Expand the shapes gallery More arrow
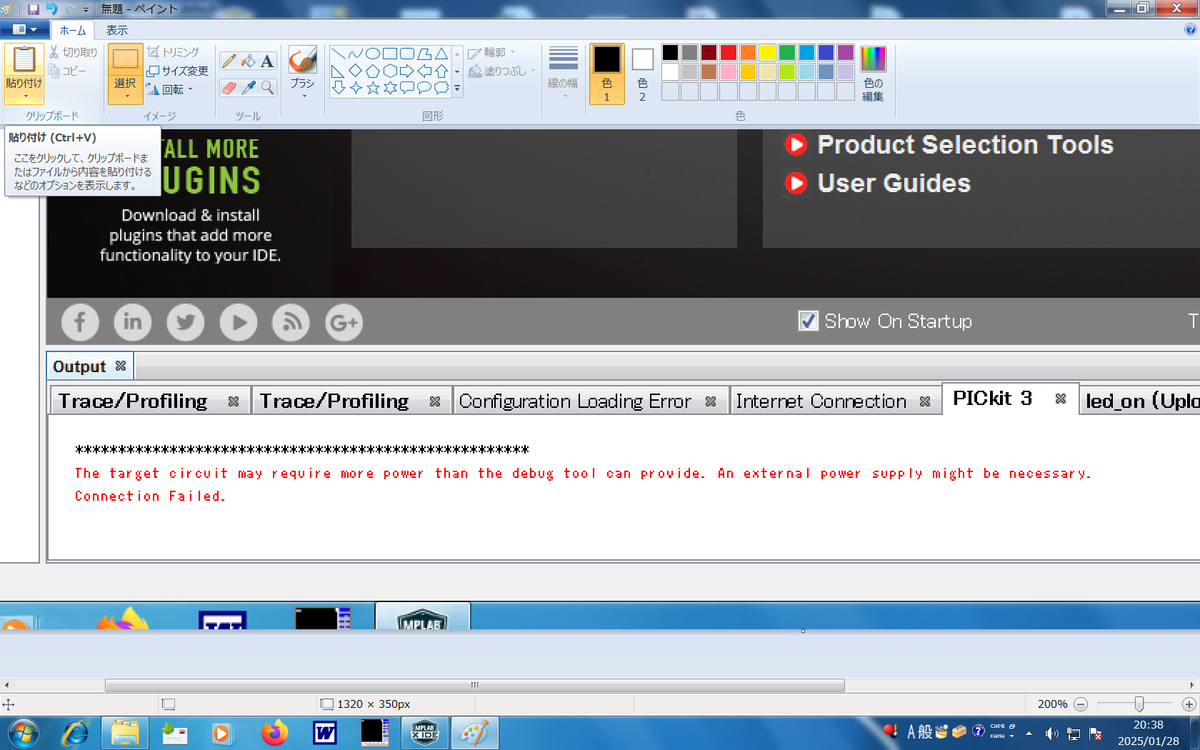Screen dimensions: 1200x750 tap(457, 88)
